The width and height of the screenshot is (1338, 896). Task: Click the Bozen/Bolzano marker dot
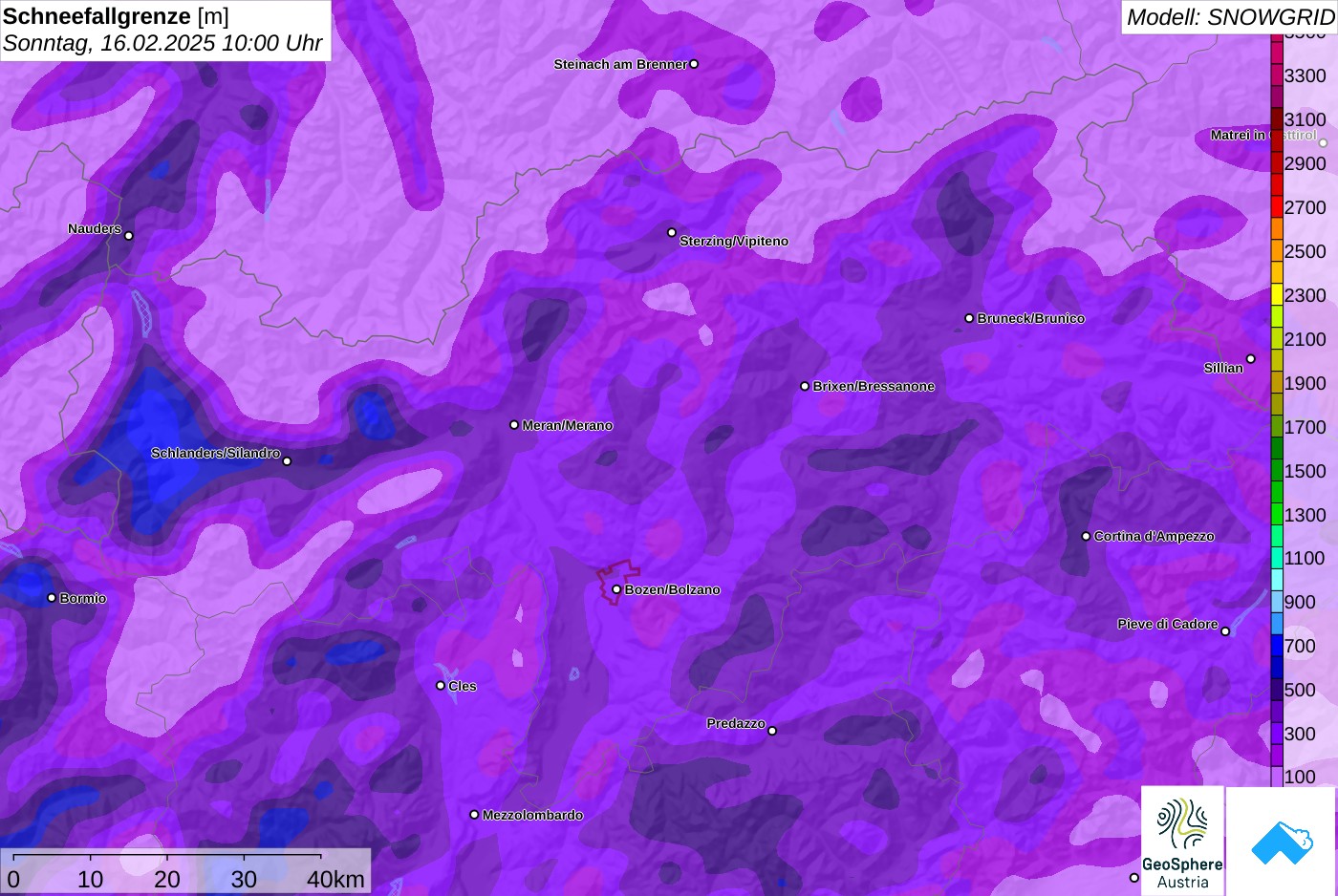tap(616, 589)
